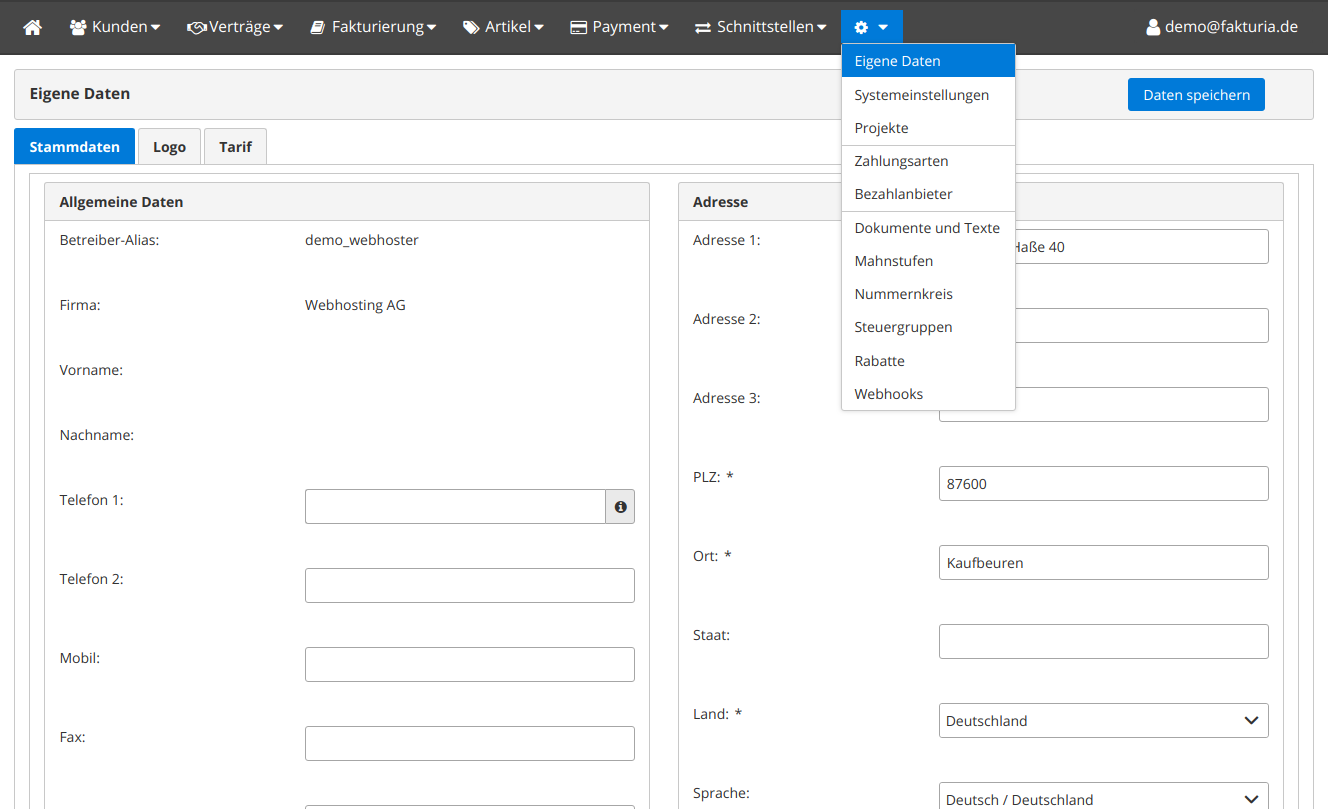Open Webhooks from the settings menu
The width and height of the screenshot is (1328, 809).
(x=888, y=394)
